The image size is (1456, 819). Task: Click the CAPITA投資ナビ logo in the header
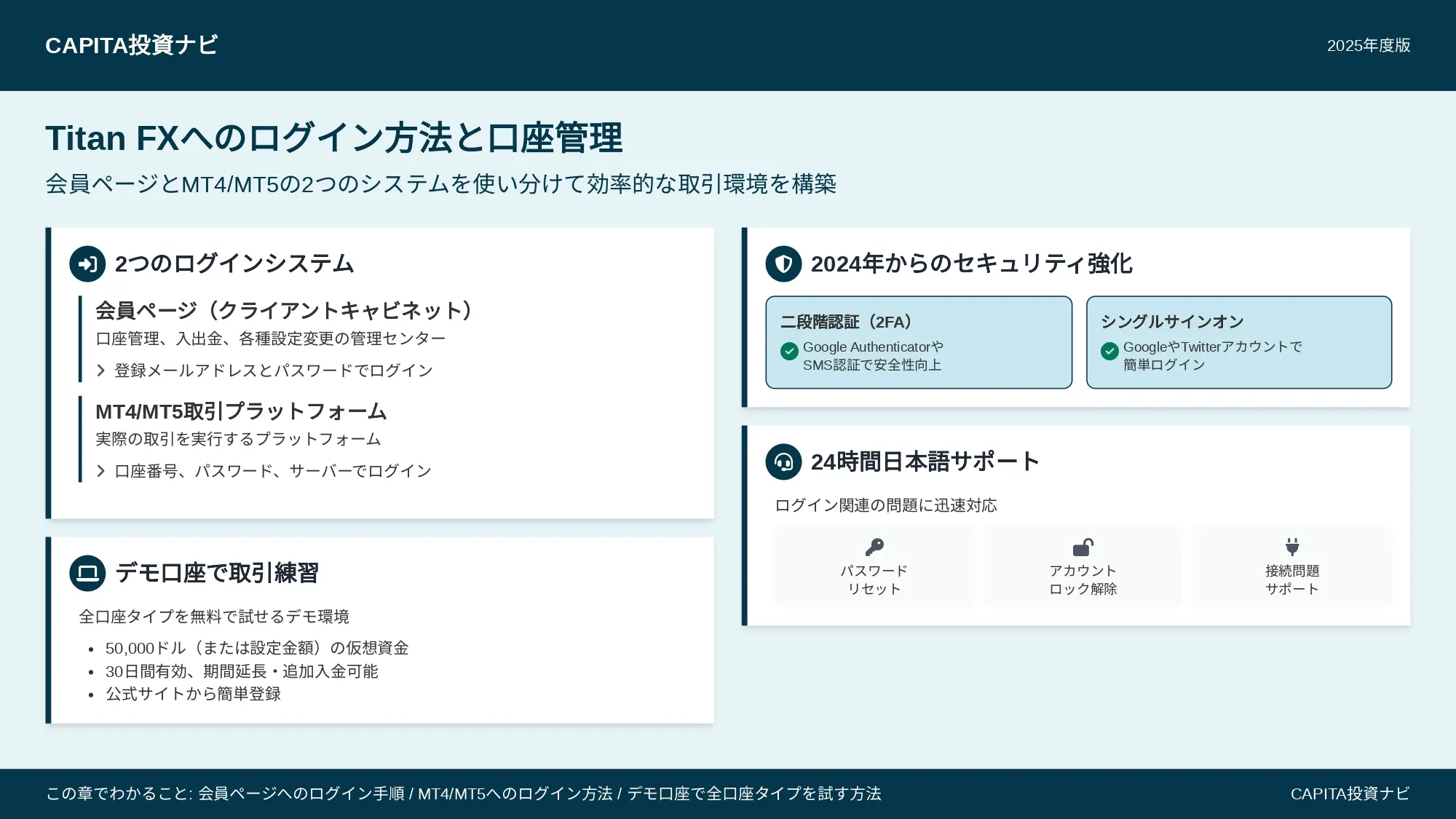pyautogui.click(x=131, y=45)
